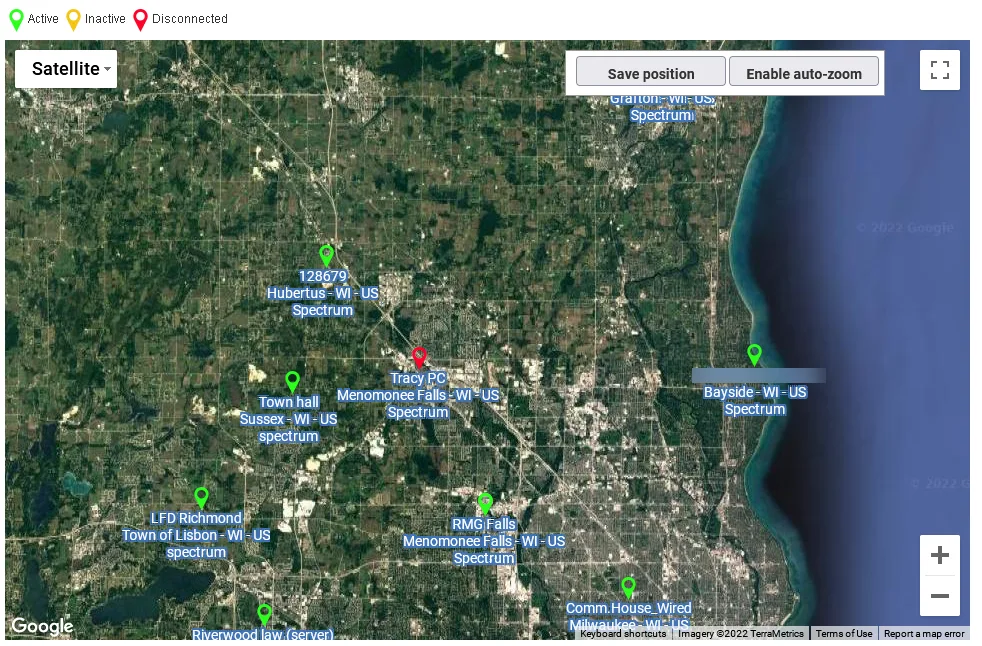
Task: Click the Menomonee Falls Spectrum label under Tracy PC
Action: pyautogui.click(x=418, y=404)
